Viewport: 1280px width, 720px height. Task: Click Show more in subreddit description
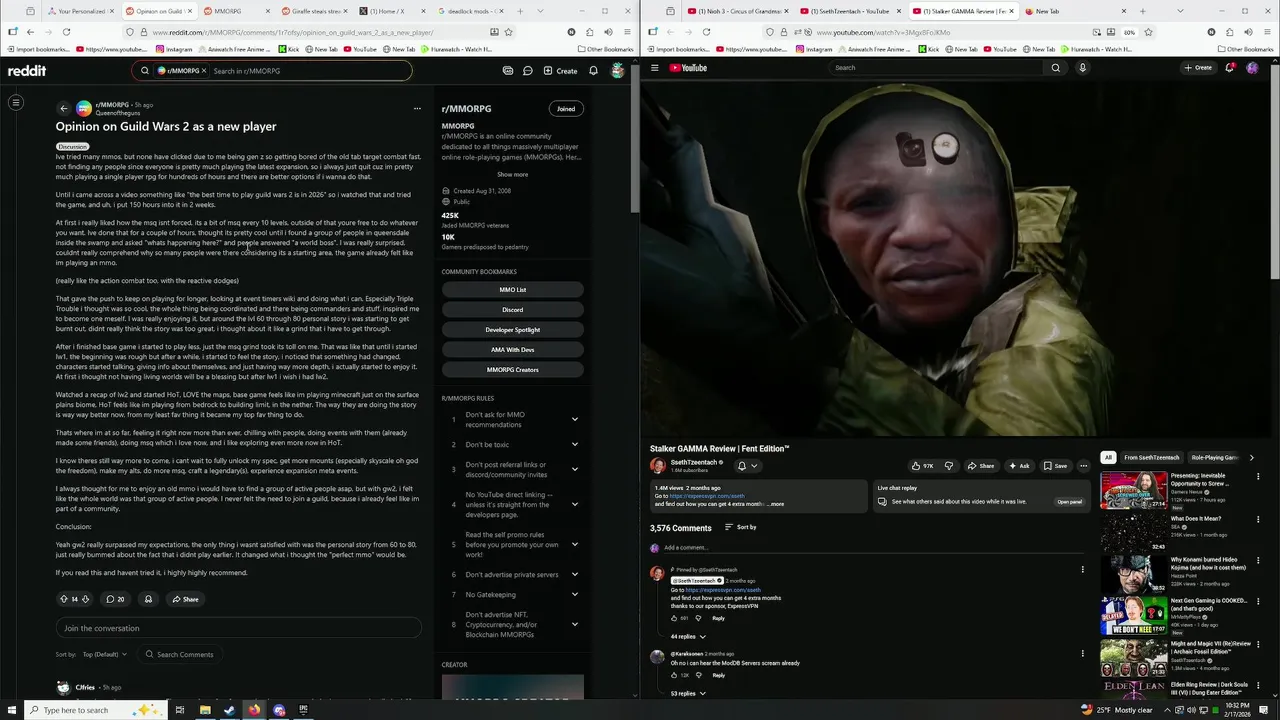[512, 174]
